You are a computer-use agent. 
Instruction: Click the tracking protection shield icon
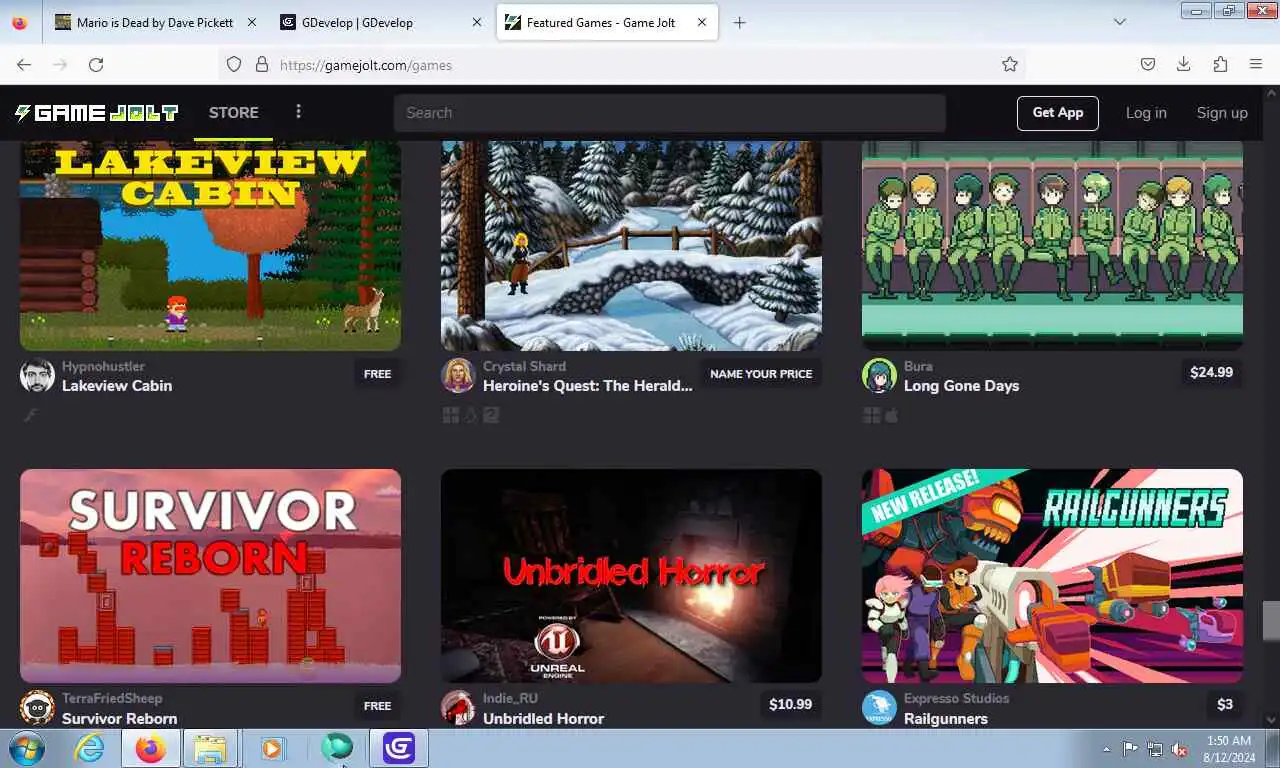tap(234, 64)
